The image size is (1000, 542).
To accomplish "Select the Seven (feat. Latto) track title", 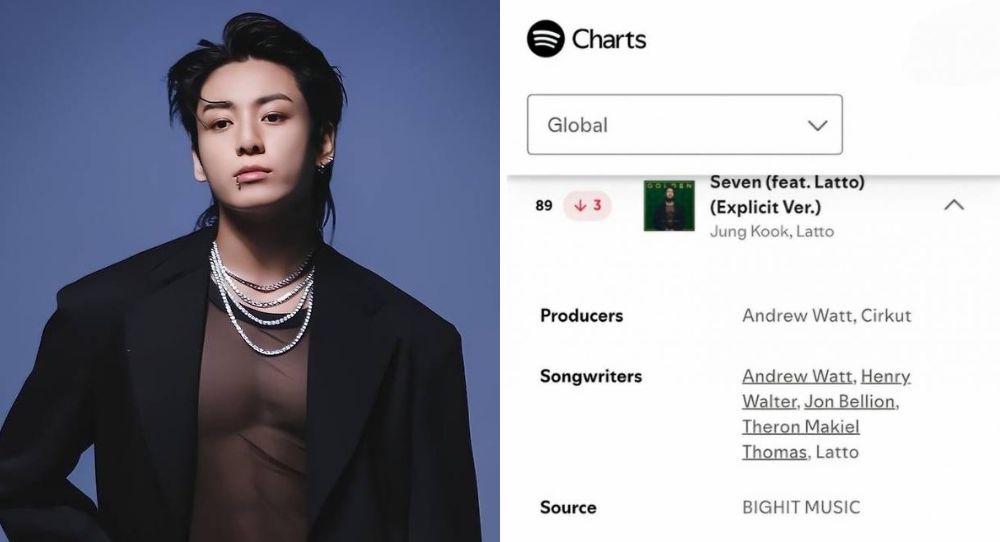I will (x=787, y=194).
